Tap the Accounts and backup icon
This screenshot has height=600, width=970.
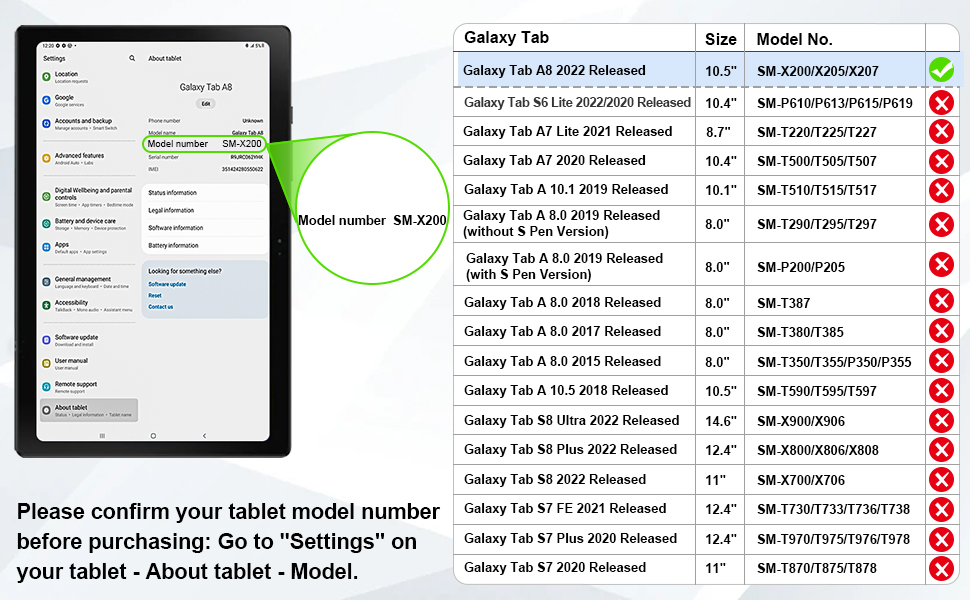coord(46,124)
